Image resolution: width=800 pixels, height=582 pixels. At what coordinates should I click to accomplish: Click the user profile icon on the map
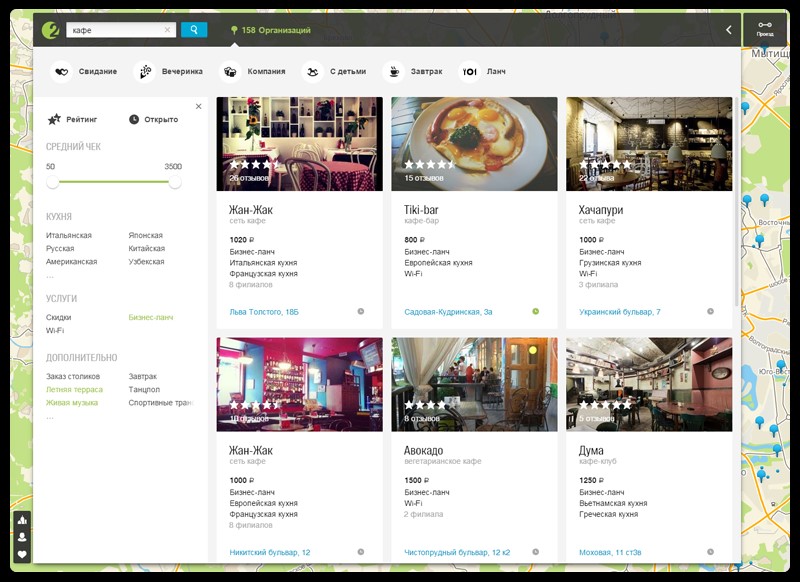[x=22, y=537]
